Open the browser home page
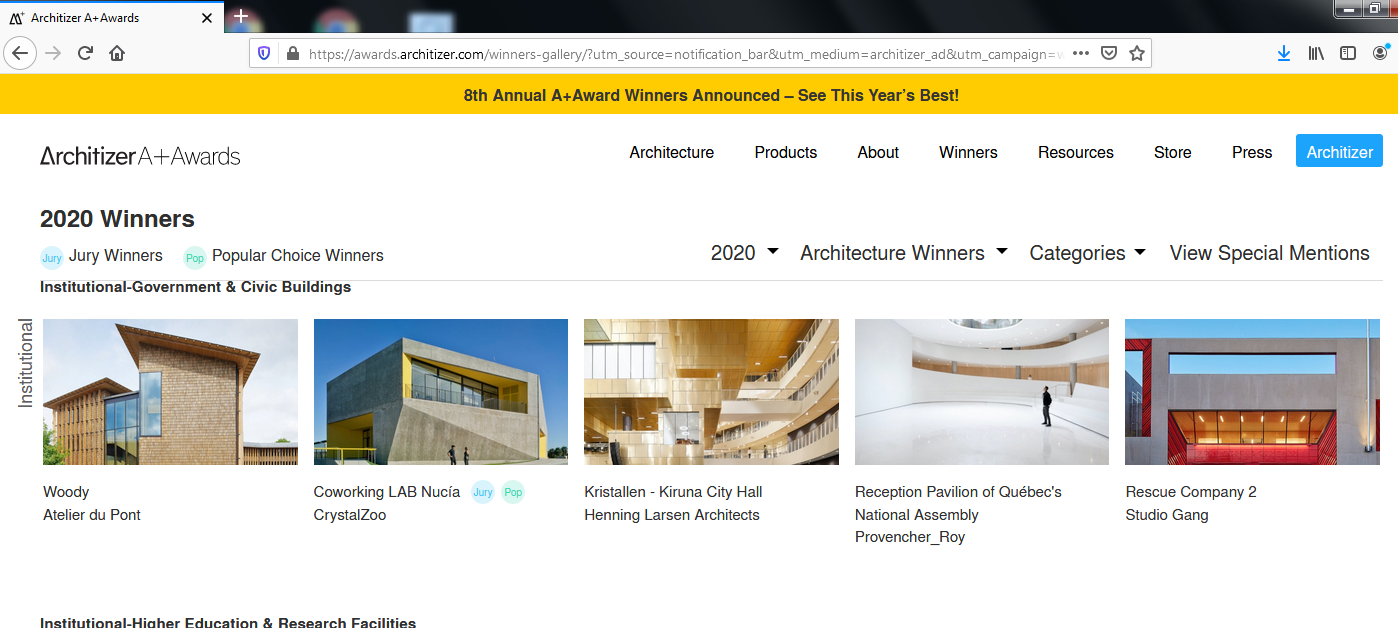Viewport: 1398px width, 628px height. [117, 53]
